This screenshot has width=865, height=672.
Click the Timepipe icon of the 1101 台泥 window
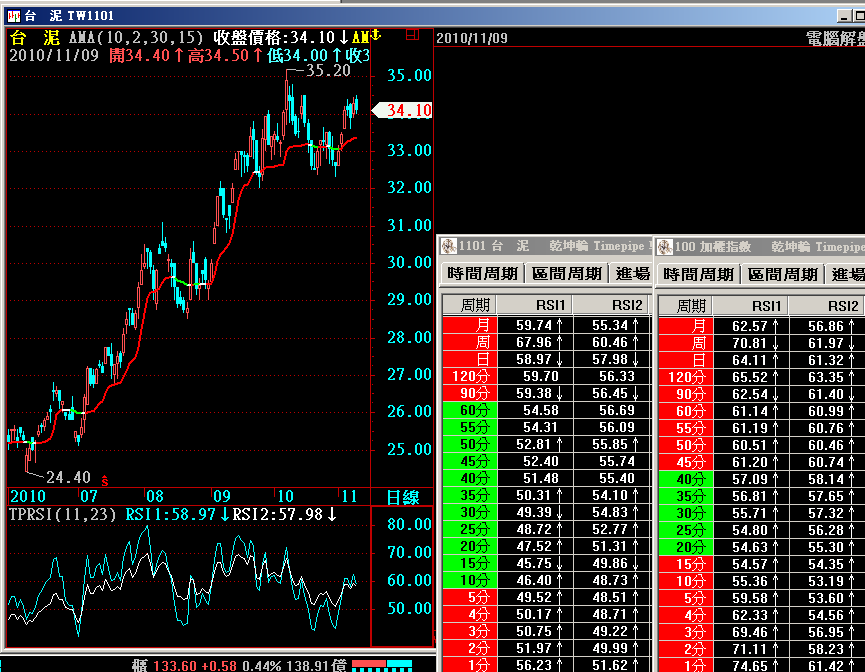coord(448,246)
